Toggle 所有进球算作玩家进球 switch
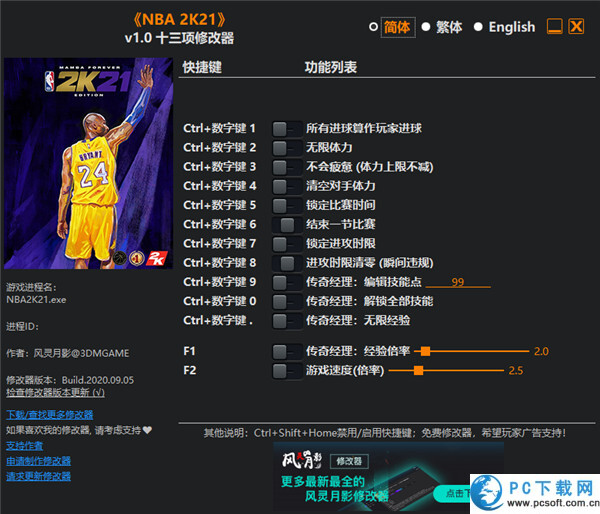 pyautogui.click(x=287, y=129)
